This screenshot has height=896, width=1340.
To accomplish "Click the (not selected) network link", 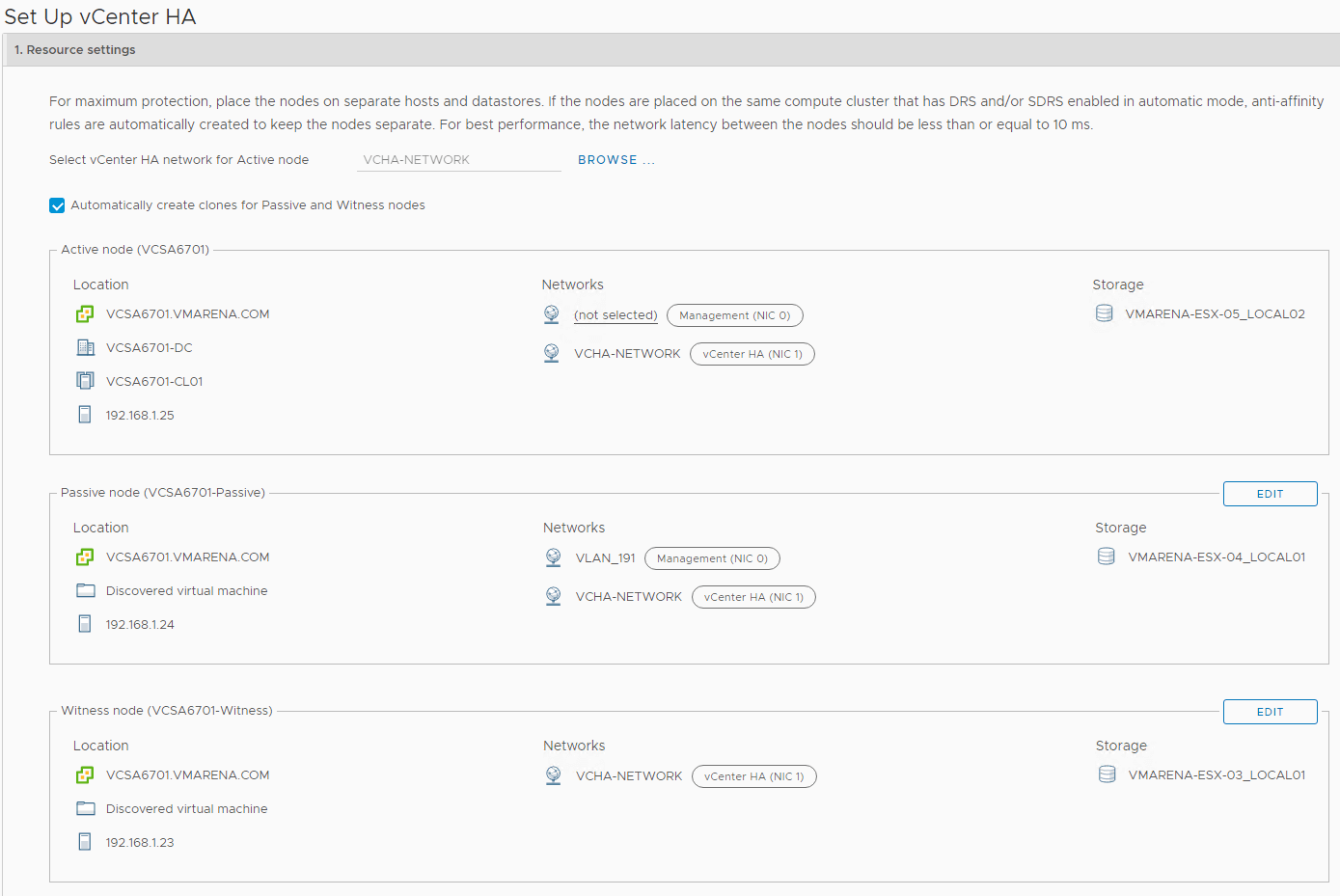I will pos(615,315).
